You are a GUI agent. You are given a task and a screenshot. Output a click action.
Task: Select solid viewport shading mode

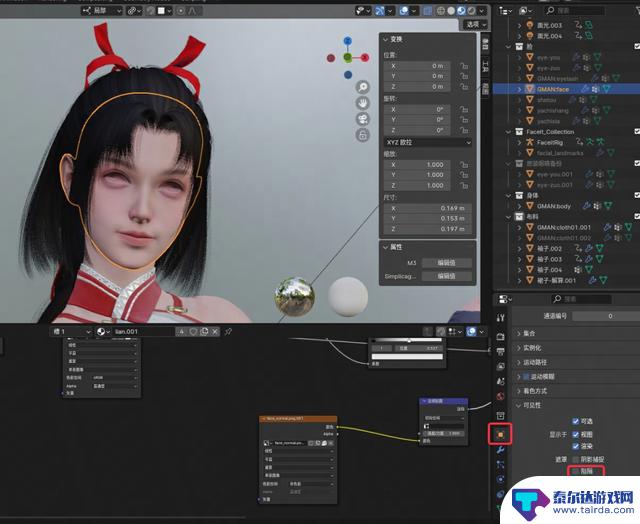coord(451,11)
